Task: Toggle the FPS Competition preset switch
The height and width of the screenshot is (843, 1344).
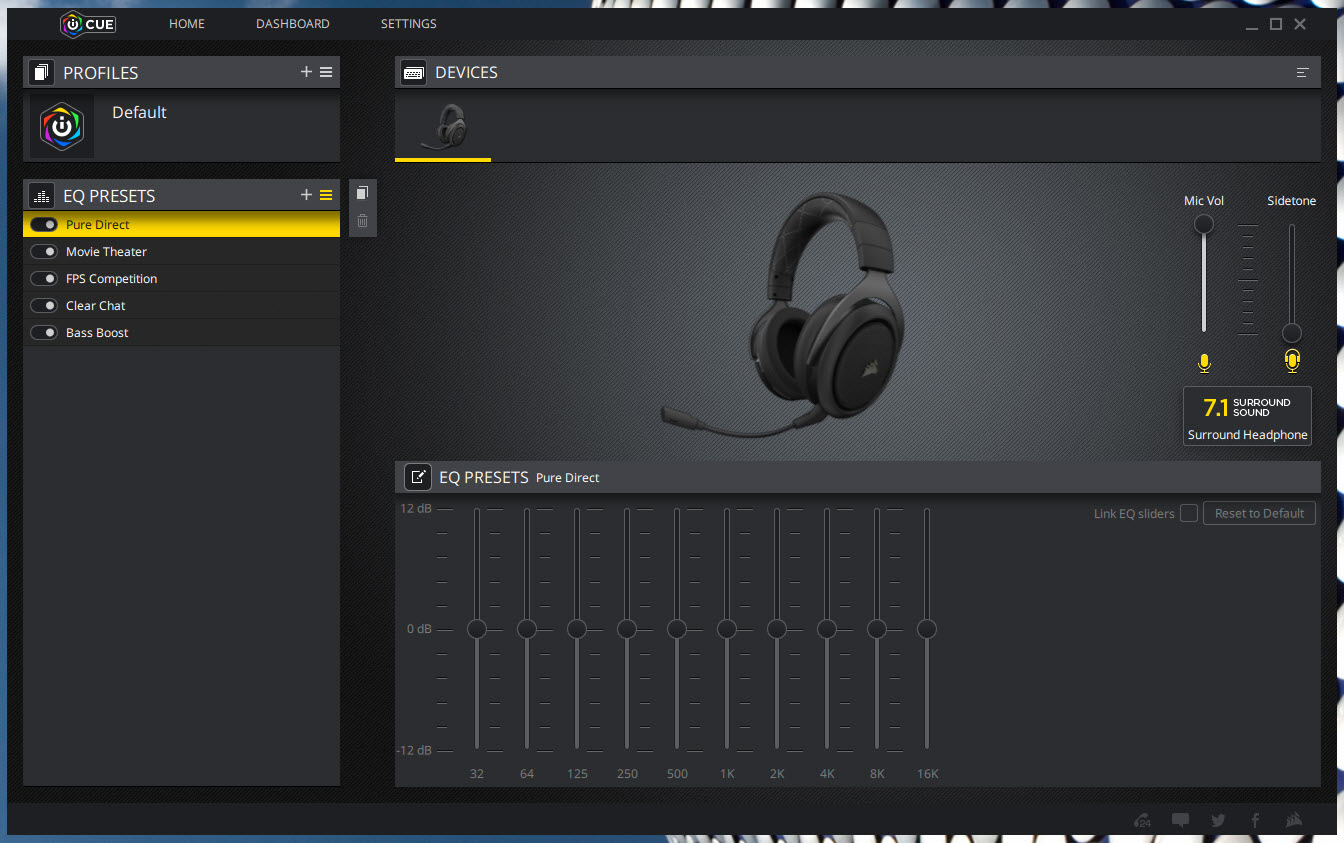Action: point(44,279)
